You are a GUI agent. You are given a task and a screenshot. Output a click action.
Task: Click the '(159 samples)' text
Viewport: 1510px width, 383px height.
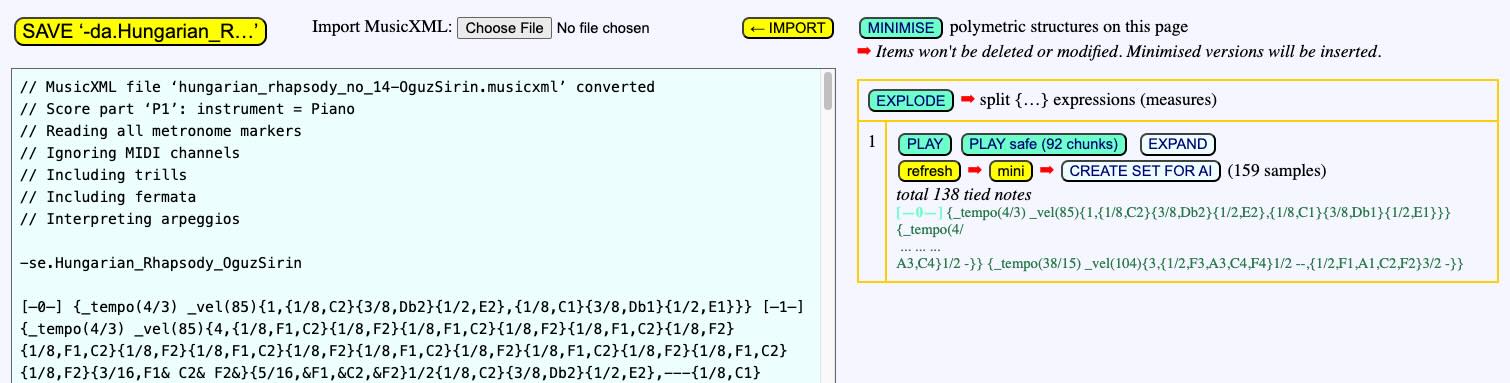coord(1276,171)
